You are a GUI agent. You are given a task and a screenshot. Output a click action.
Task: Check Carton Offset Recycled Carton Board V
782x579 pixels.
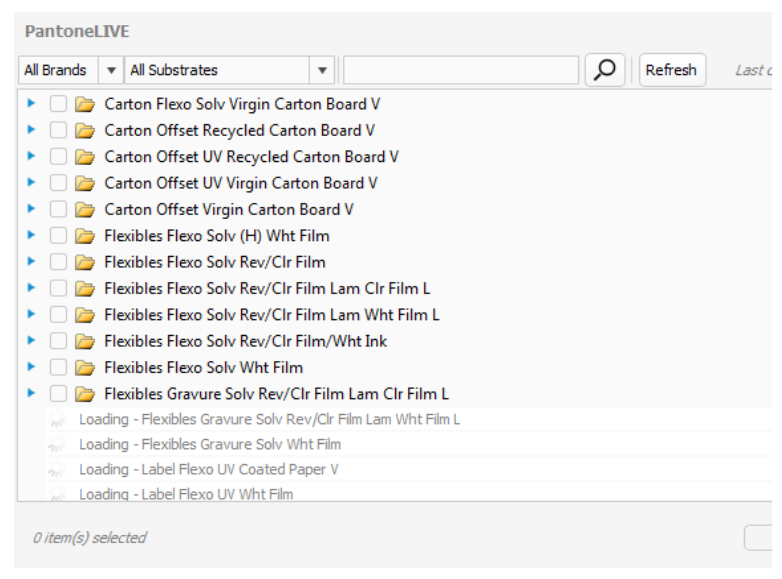58,131
